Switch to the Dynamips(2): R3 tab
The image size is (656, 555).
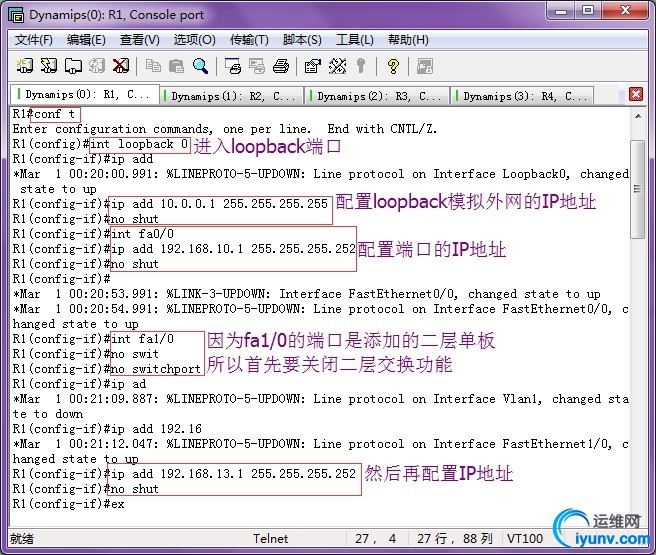(x=377, y=96)
